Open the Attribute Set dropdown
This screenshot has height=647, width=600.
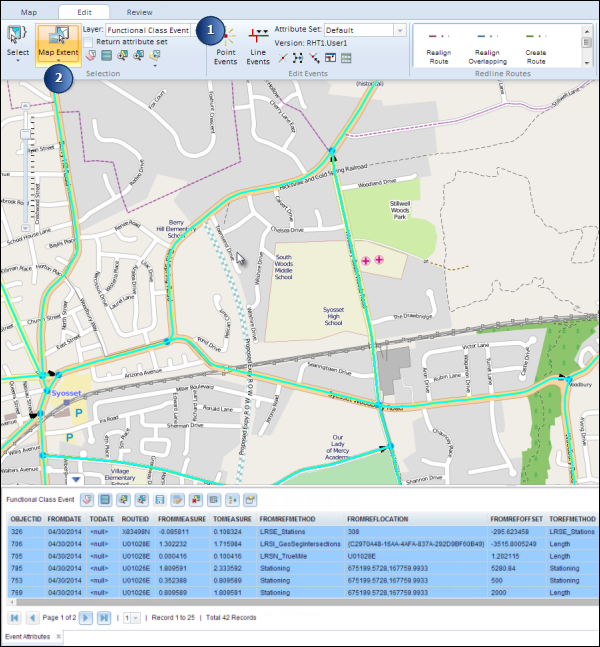(400, 30)
